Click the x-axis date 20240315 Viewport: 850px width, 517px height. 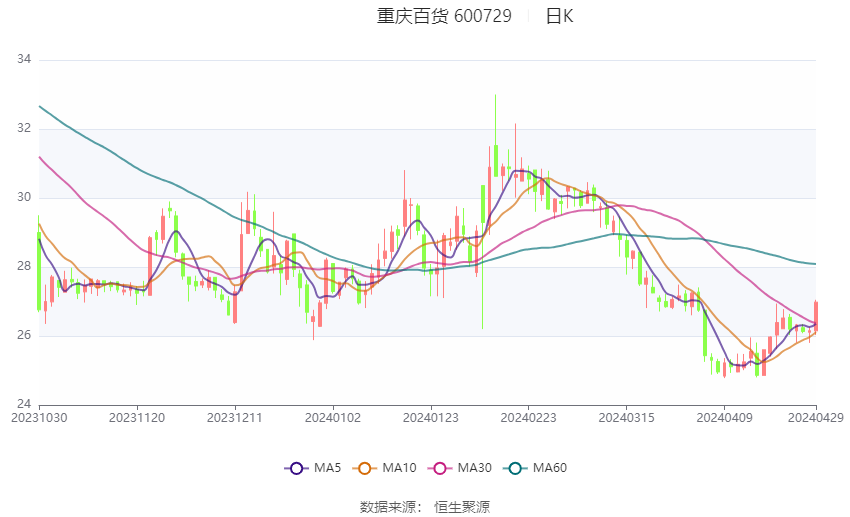(x=627, y=418)
